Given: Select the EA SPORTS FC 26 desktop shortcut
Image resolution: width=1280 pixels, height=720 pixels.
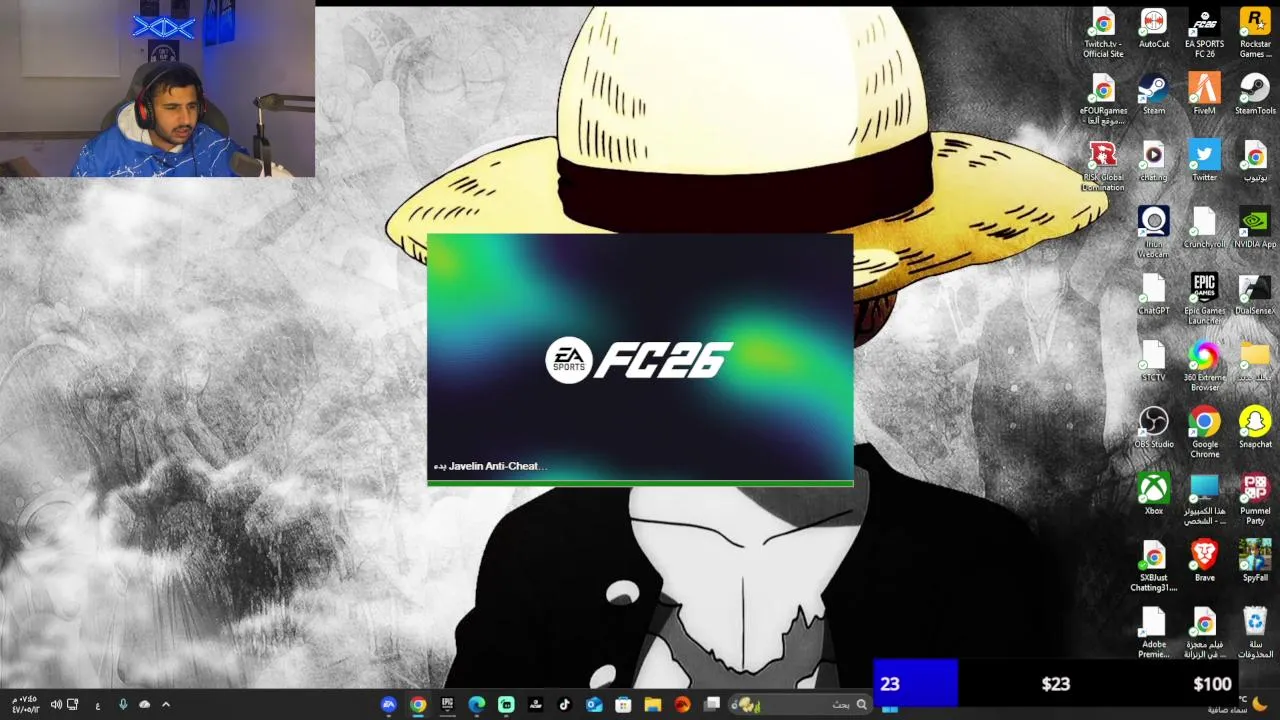Looking at the screenshot, I should coord(1205,33).
